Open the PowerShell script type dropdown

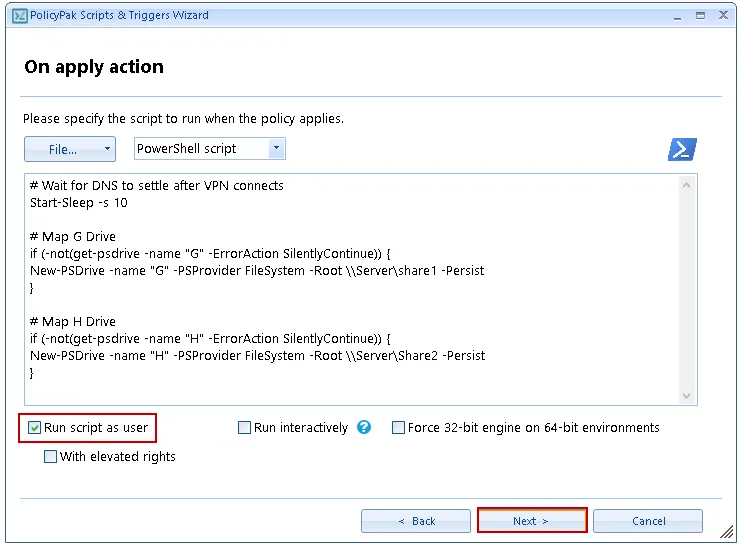click(x=275, y=149)
